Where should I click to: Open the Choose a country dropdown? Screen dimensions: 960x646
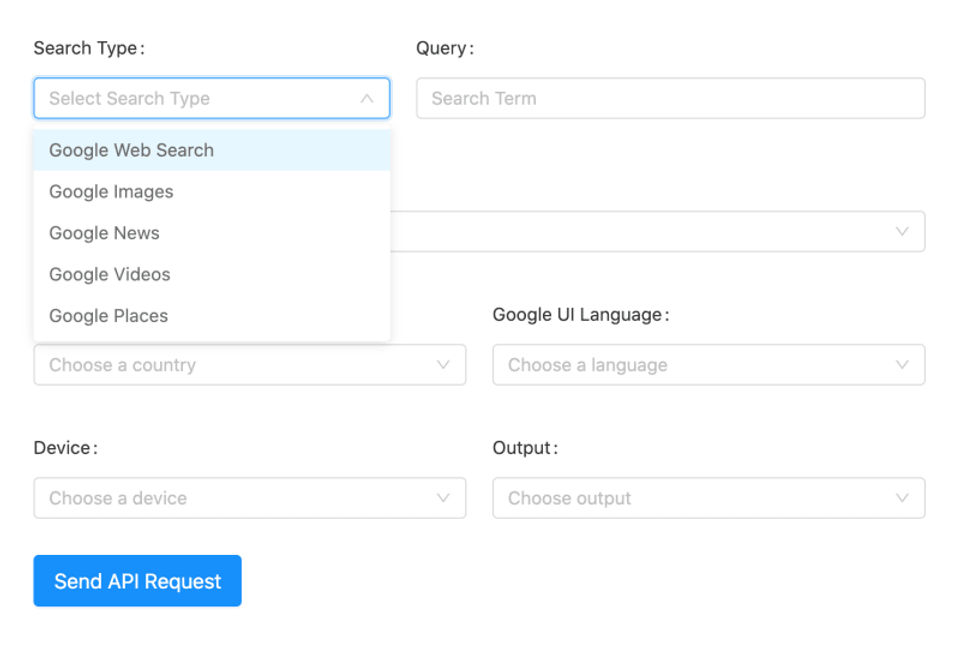(250, 365)
